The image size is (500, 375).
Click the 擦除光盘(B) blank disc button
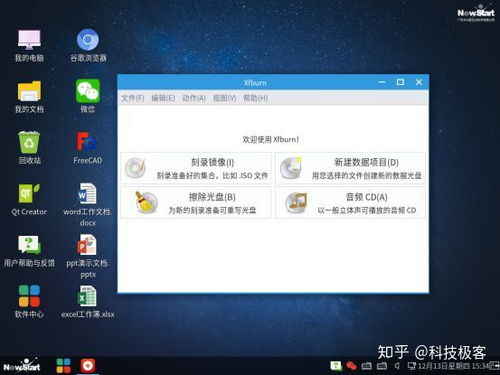(x=196, y=203)
